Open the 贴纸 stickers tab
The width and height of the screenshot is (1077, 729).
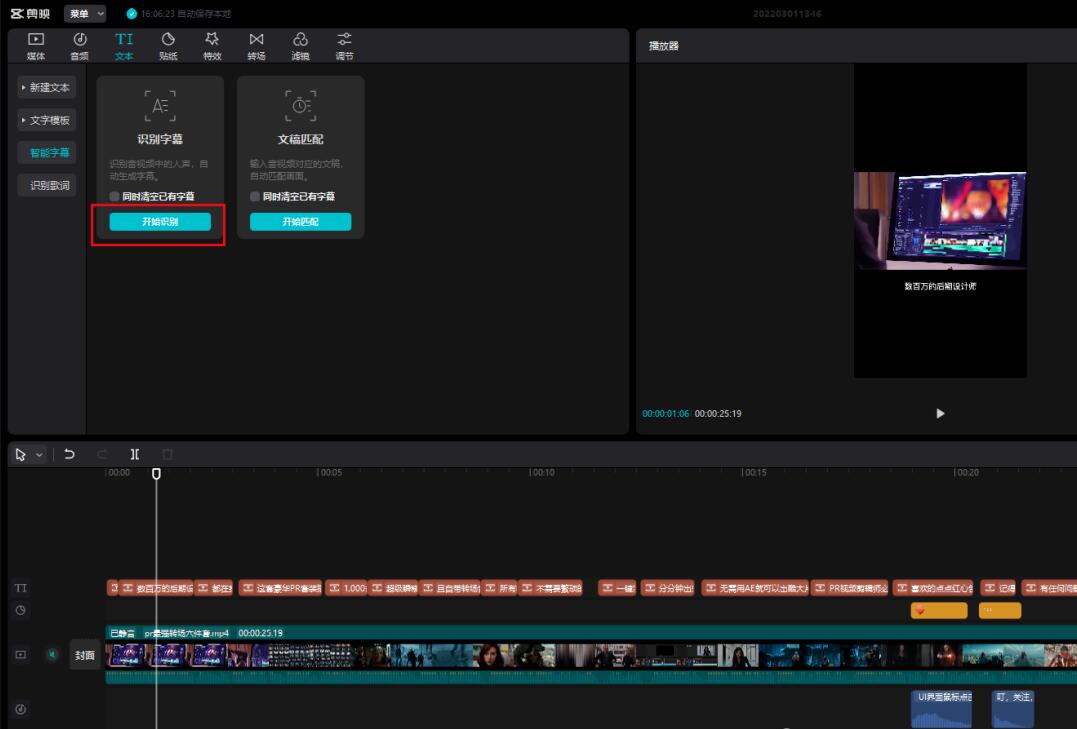[168, 46]
